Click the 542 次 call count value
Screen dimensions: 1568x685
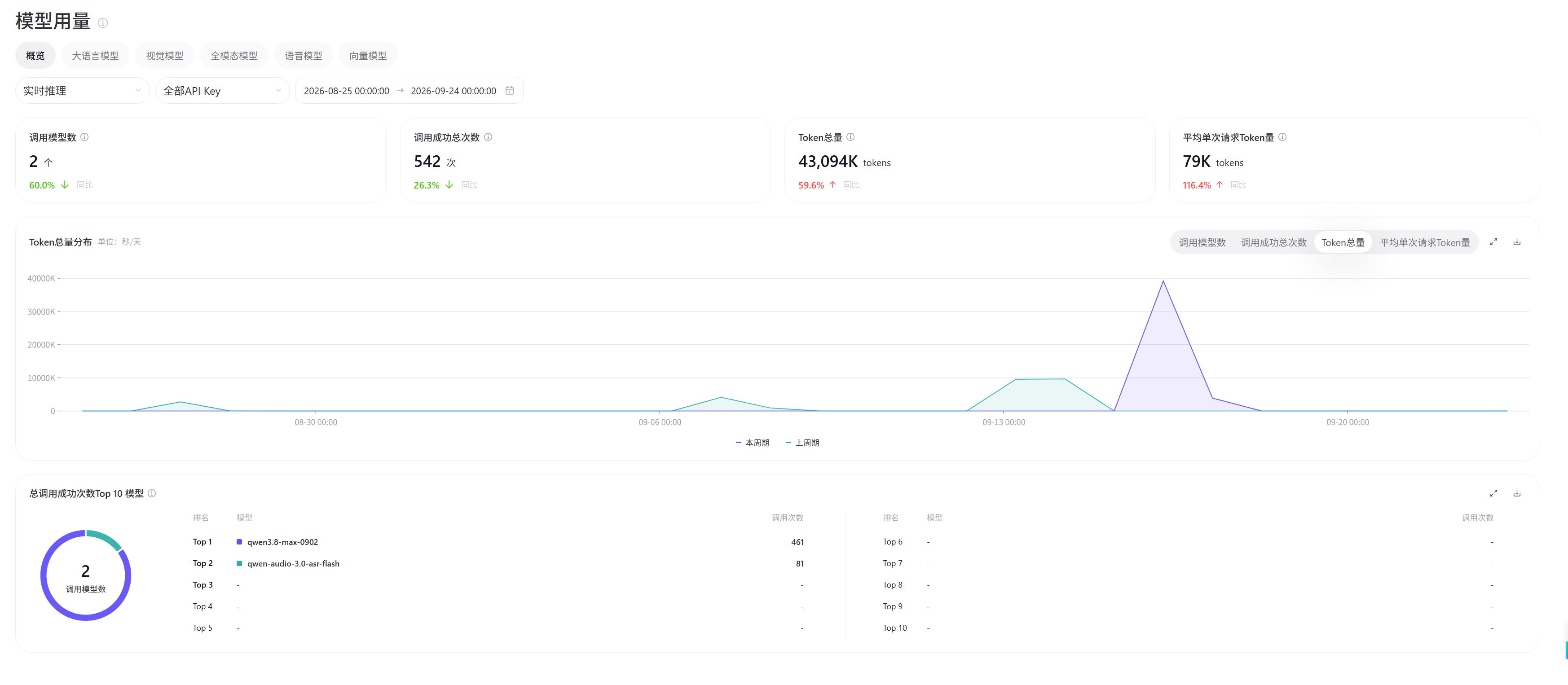click(x=435, y=161)
